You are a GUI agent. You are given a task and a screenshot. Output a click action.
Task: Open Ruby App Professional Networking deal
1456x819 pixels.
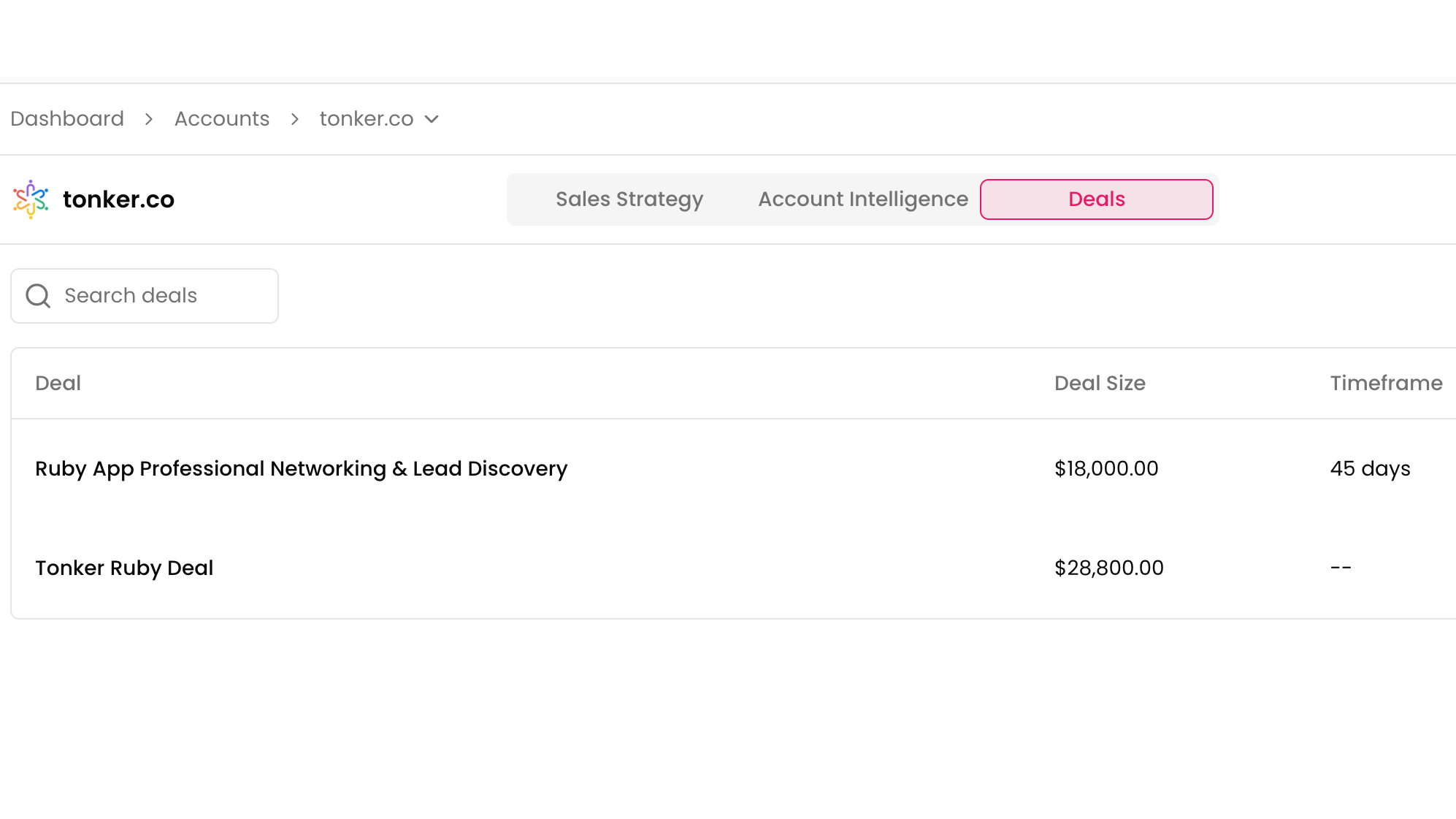[301, 469]
